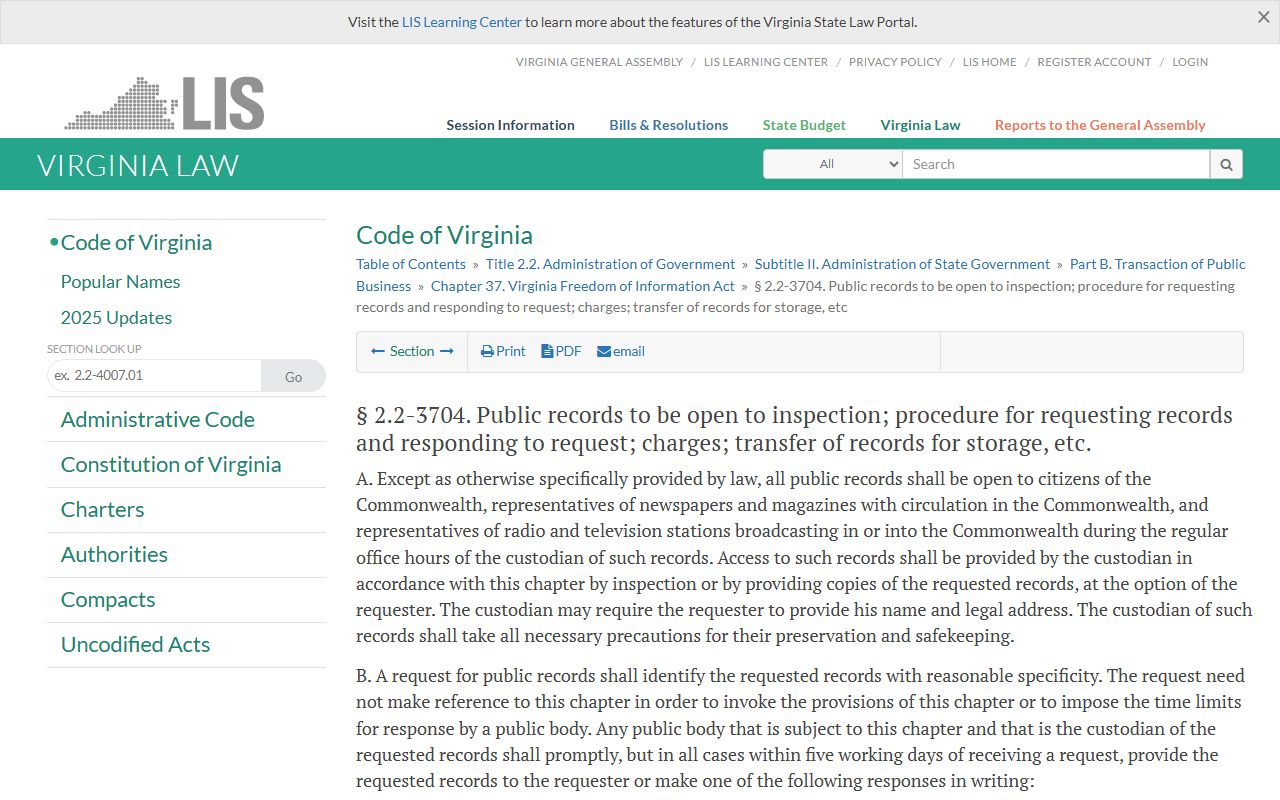Screen dimensions: 1280x800
Task: Open Administrative Code sidebar item
Action: tap(157, 420)
